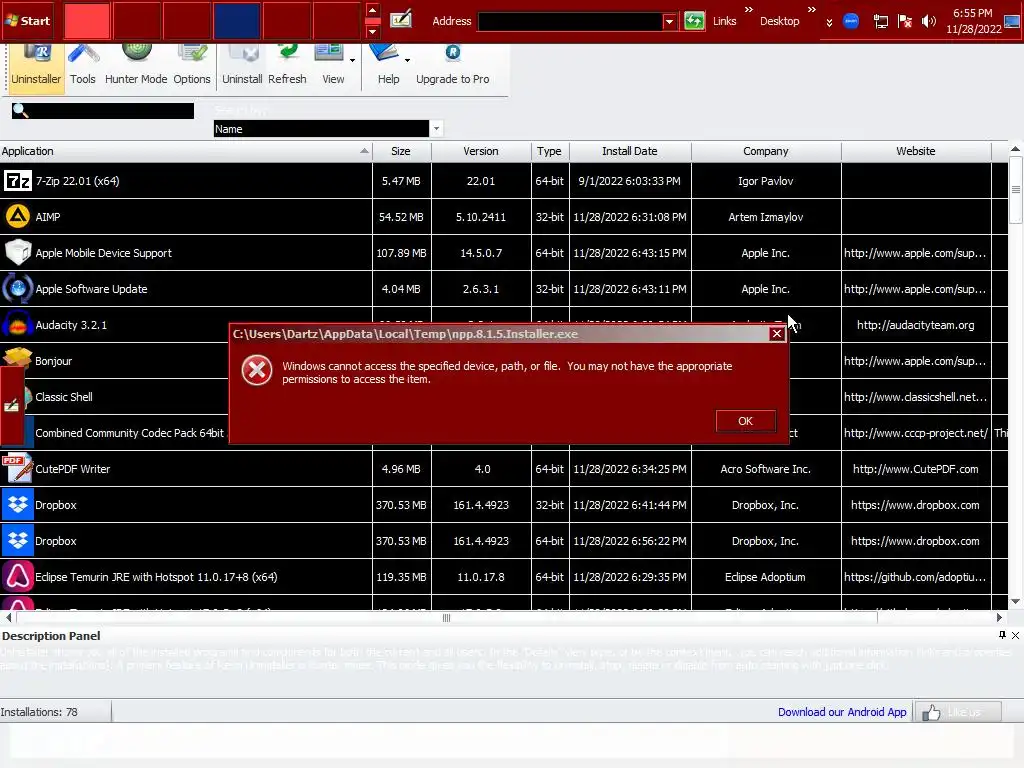Open the Windows Start menu
The image size is (1024, 768).
(x=27, y=21)
